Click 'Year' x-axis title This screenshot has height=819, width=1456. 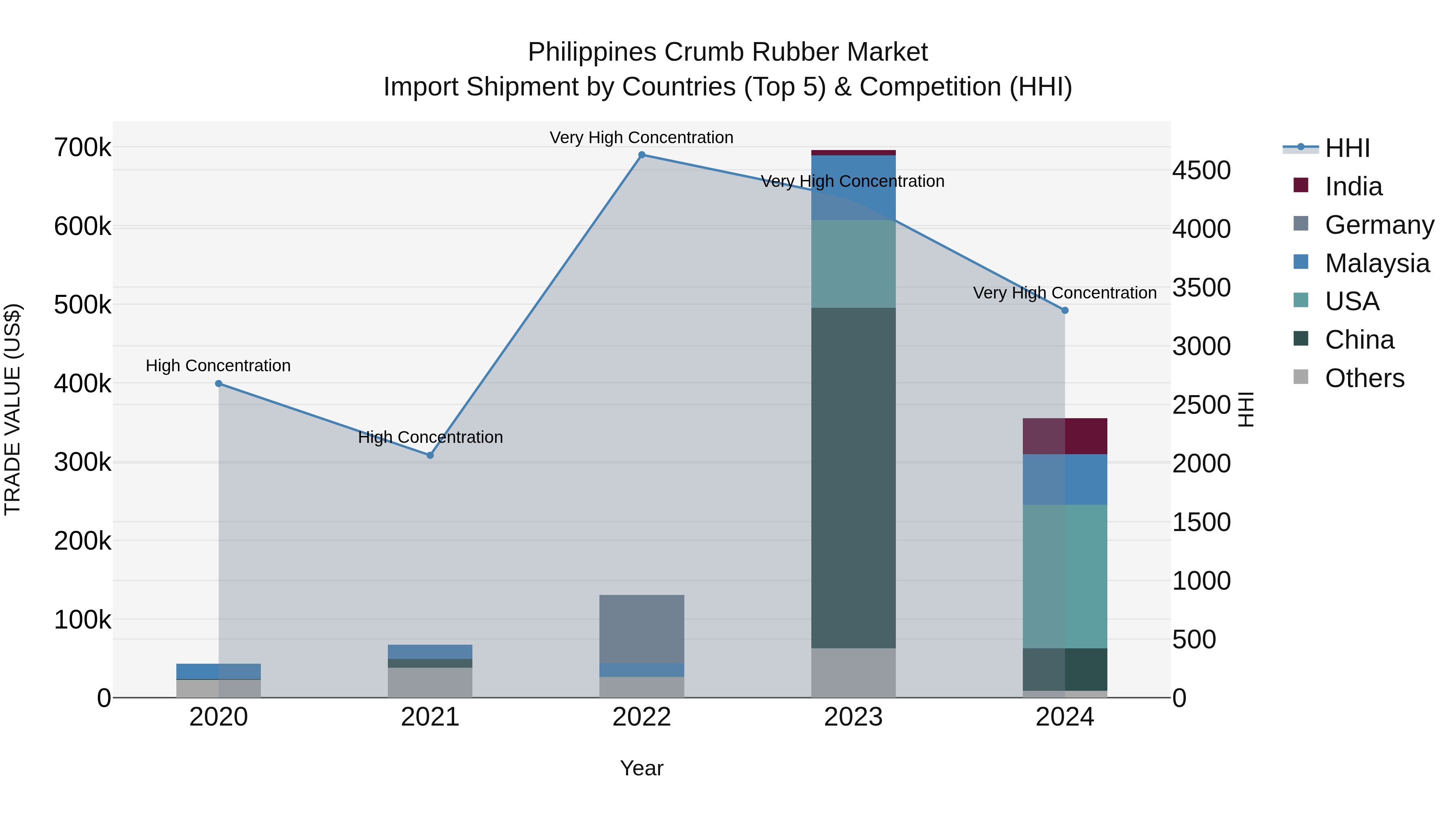641,768
